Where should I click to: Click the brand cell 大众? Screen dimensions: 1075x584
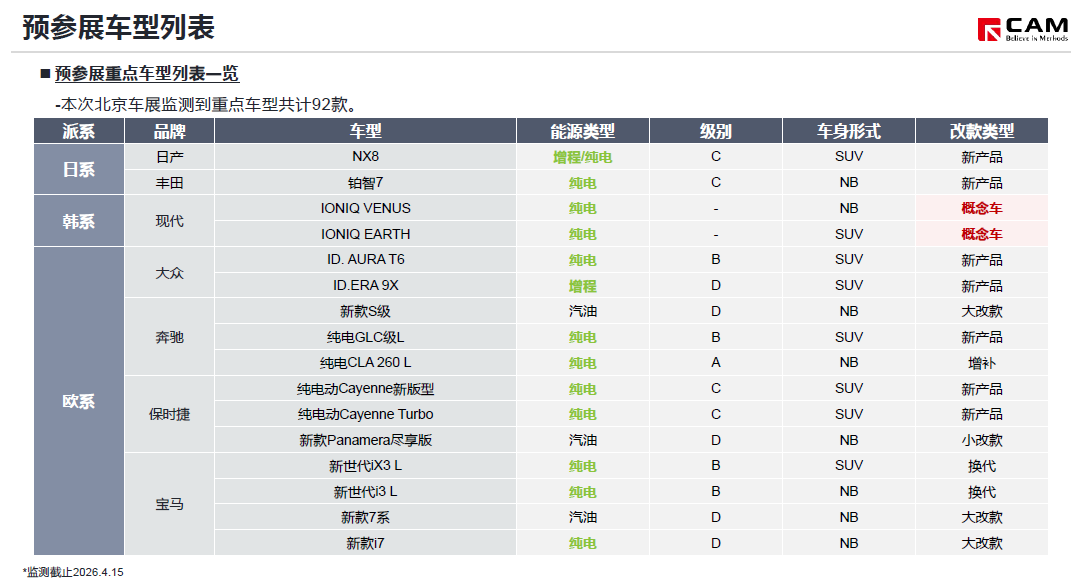pos(169,273)
